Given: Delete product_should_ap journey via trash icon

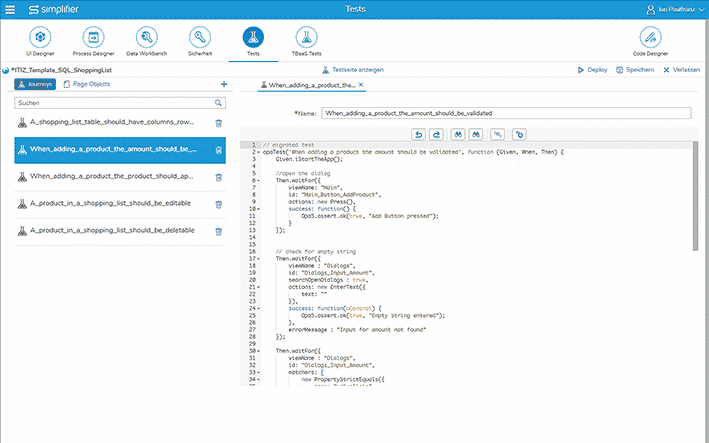Looking at the screenshot, I should click(218, 177).
